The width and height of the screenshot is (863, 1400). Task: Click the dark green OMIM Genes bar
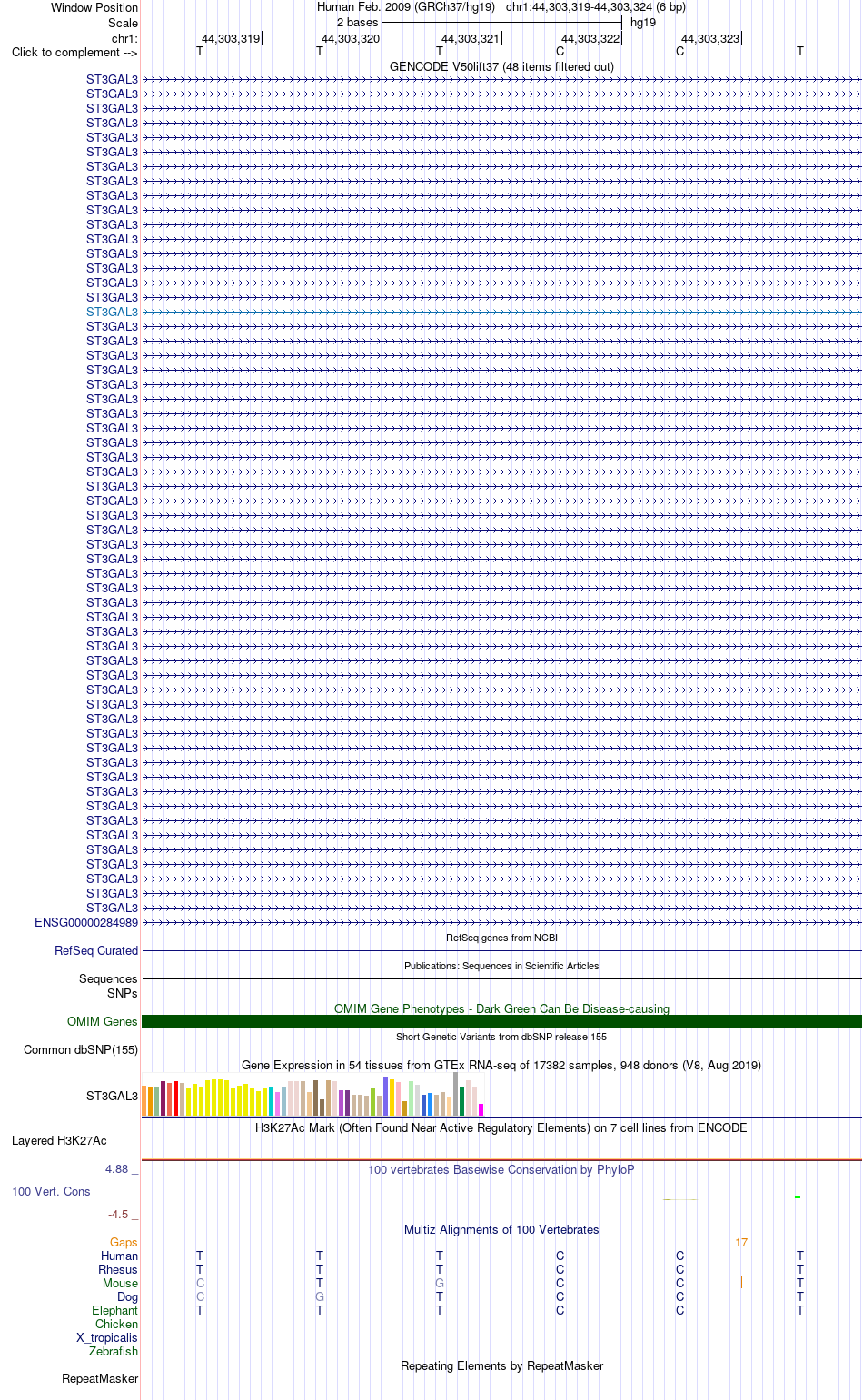[x=501, y=1021]
